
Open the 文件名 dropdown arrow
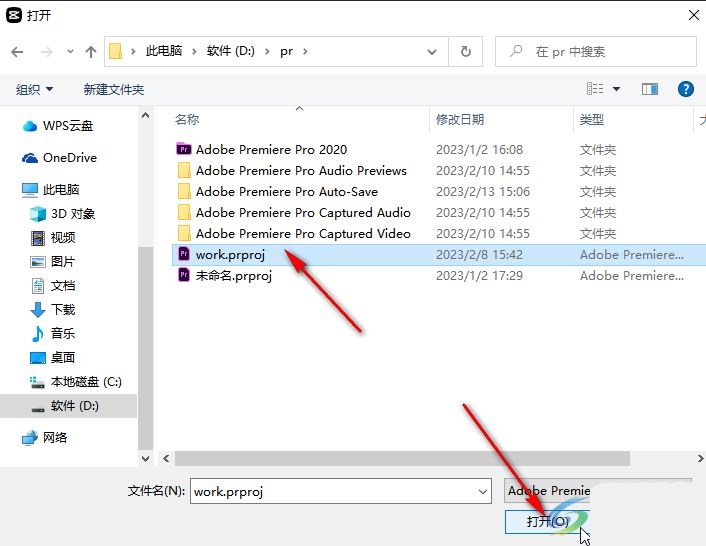pyautogui.click(x=483, y=492)
